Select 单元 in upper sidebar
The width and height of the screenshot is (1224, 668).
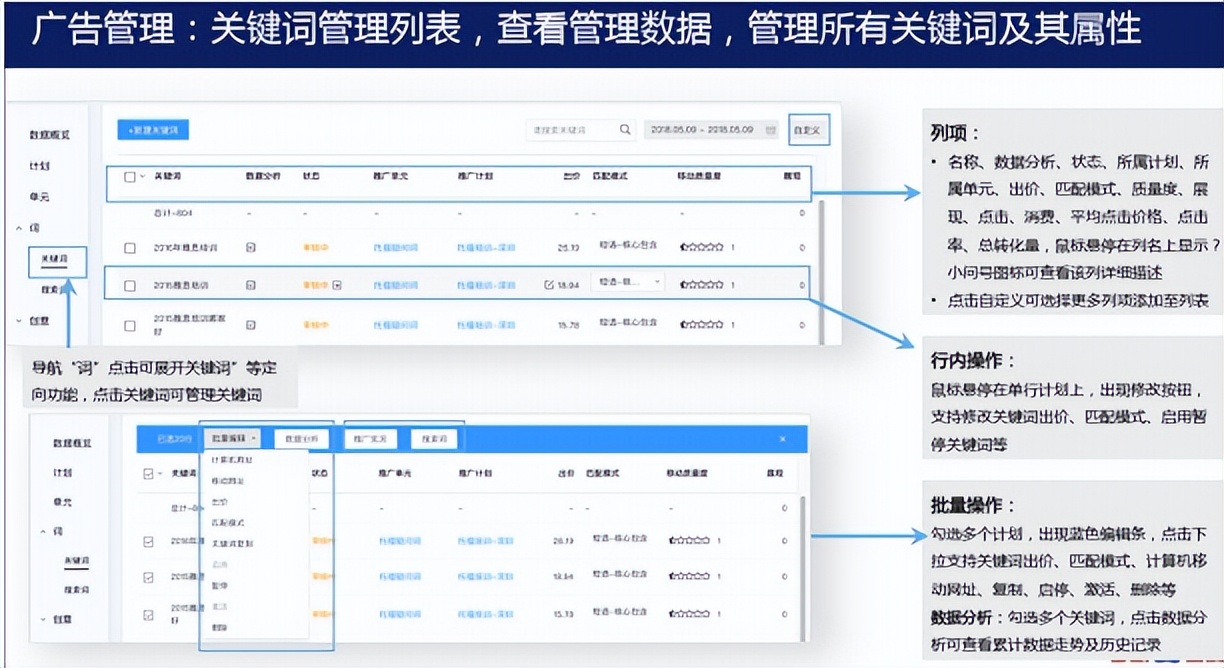click(39, 197)
